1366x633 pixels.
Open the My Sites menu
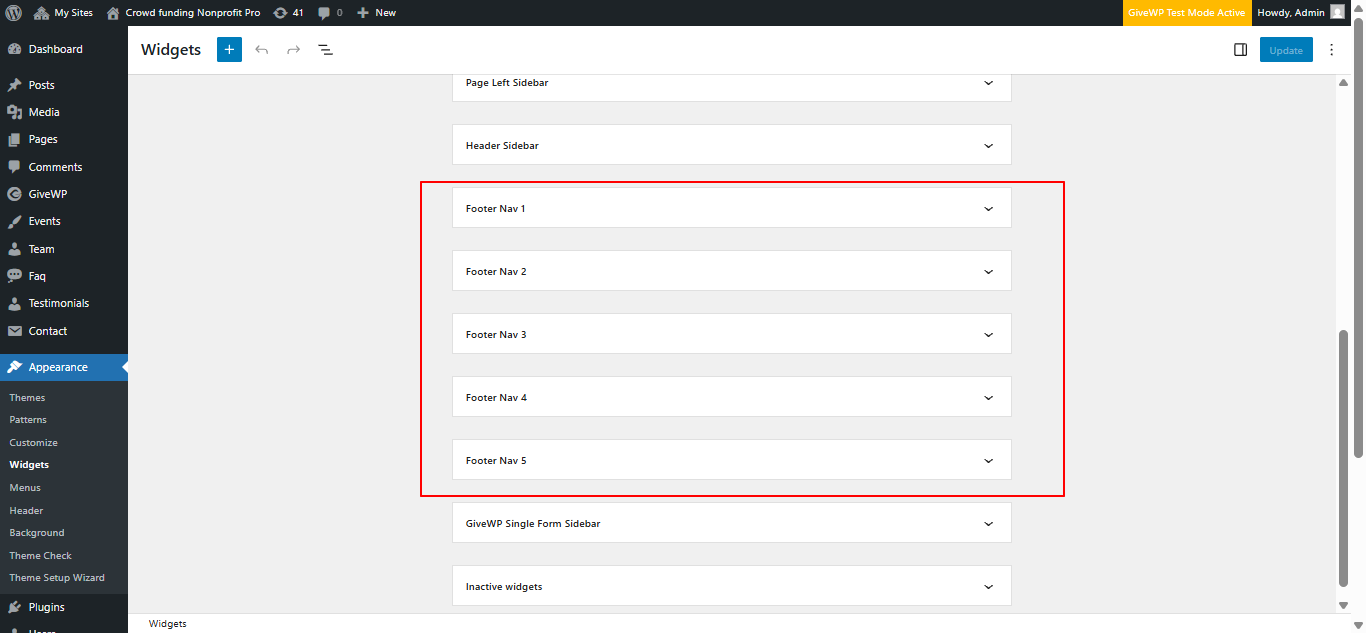click(63, 12)
